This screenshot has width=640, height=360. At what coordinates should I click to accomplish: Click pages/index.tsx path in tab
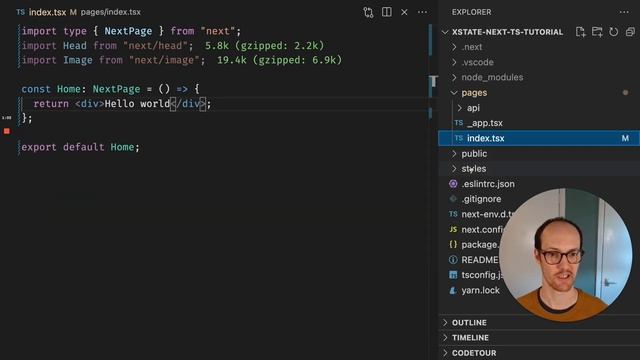(x=111, y=12)
